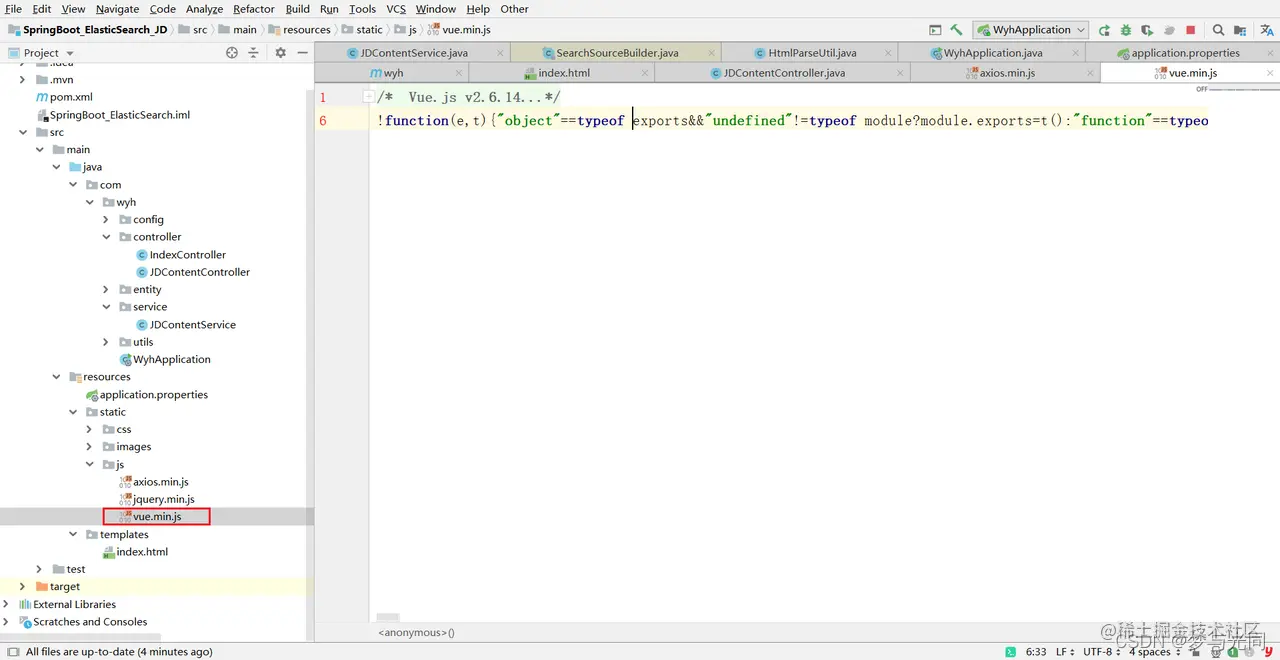Click the <anonymous>() breadcrumb below editor
The width and height of the screenshot is (1280, 660).
tap(416, 632)
